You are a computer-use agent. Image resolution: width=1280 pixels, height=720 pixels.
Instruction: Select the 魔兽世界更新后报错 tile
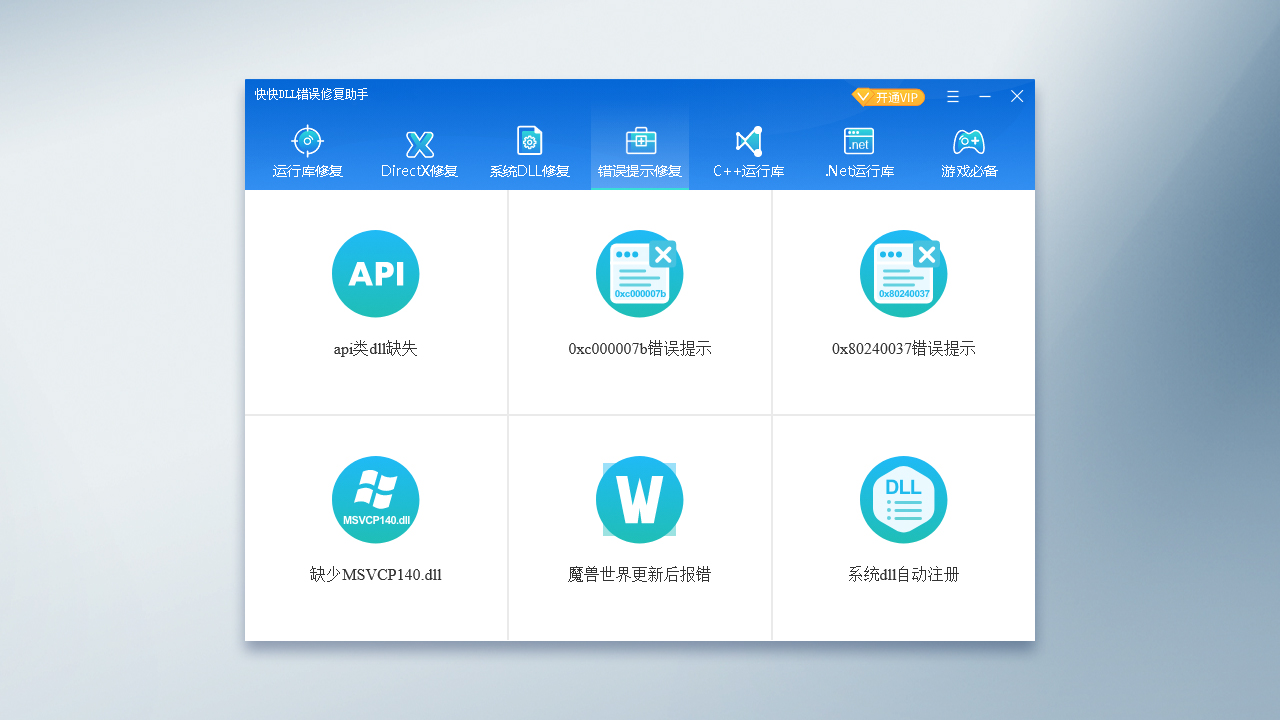tap(639, 528)
